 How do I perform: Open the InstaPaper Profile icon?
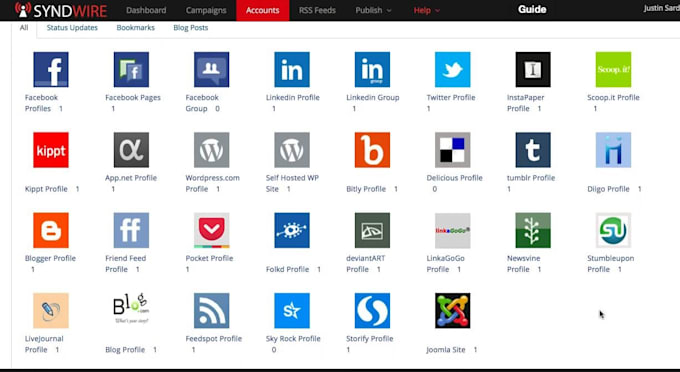point(533,69)
